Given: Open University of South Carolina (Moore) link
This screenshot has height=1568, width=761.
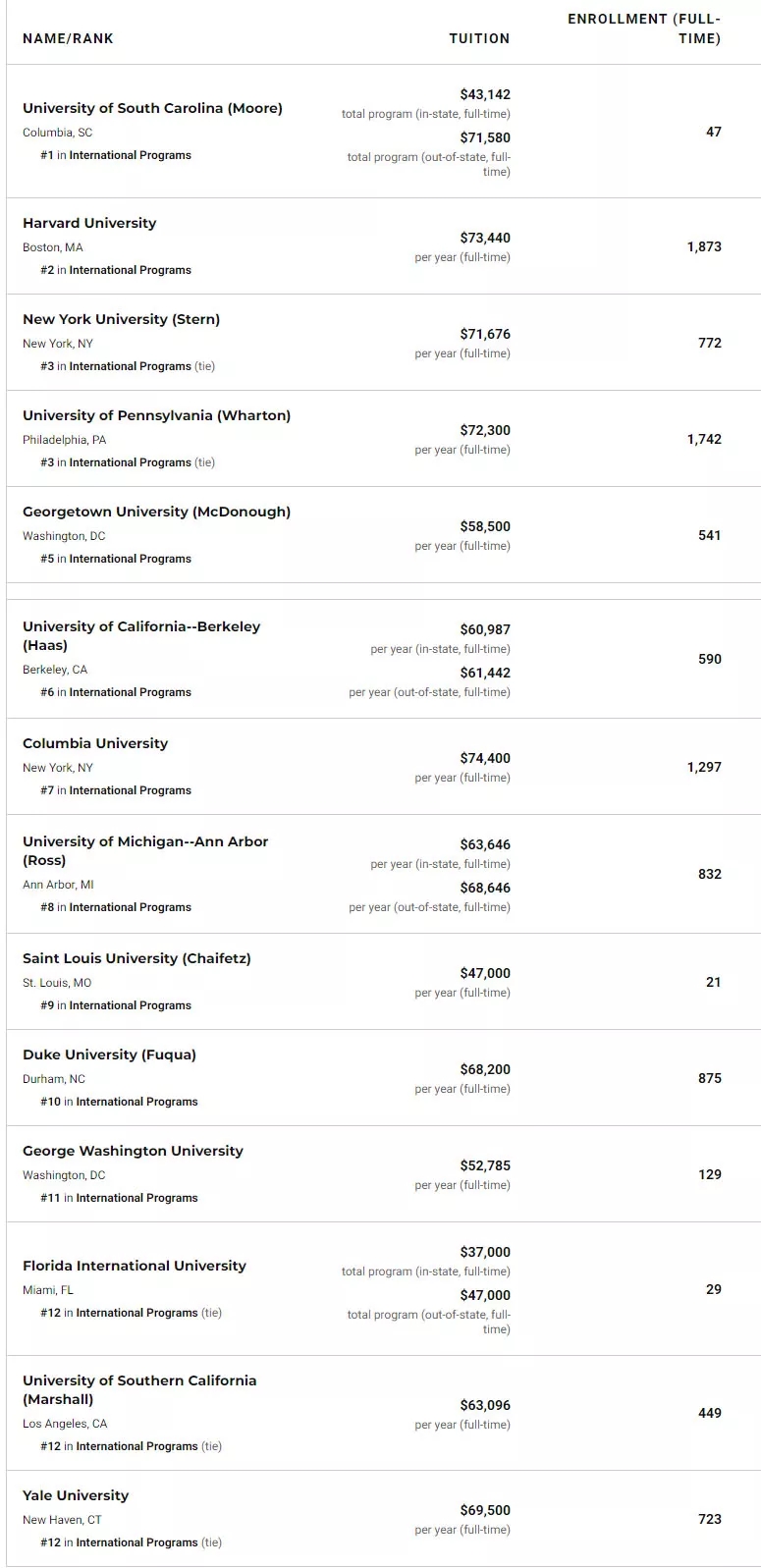Looking at the screenshot, I should click(152, 108).
